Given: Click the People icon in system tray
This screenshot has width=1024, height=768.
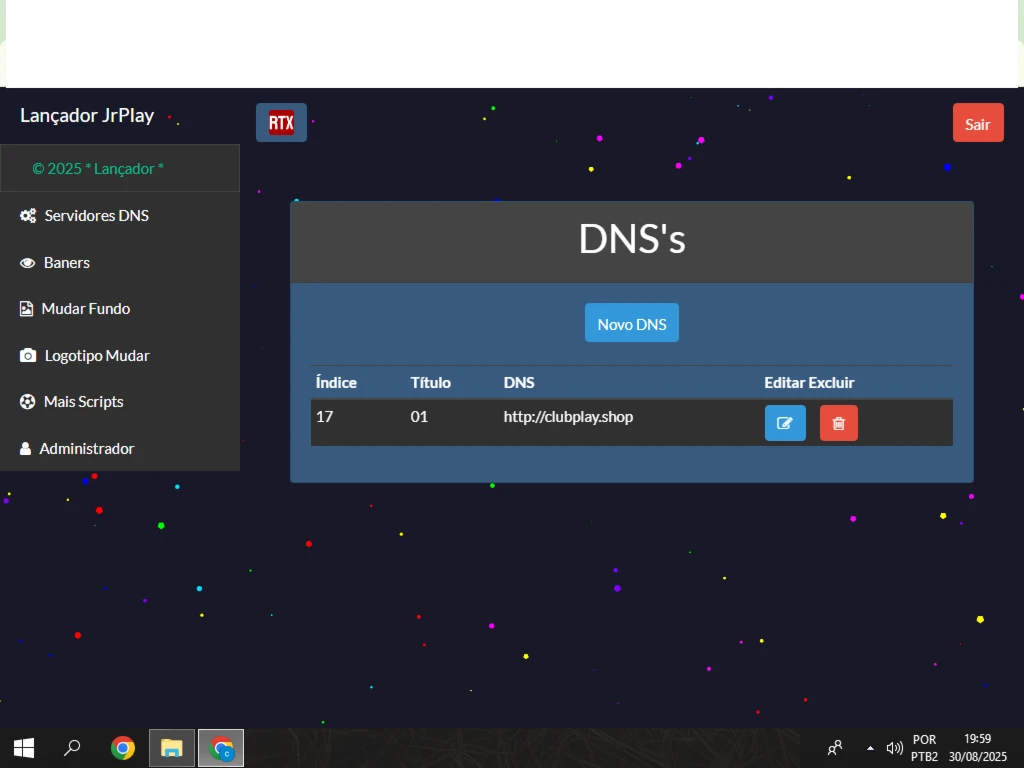Looking at the screenshot, I should 835,748.
